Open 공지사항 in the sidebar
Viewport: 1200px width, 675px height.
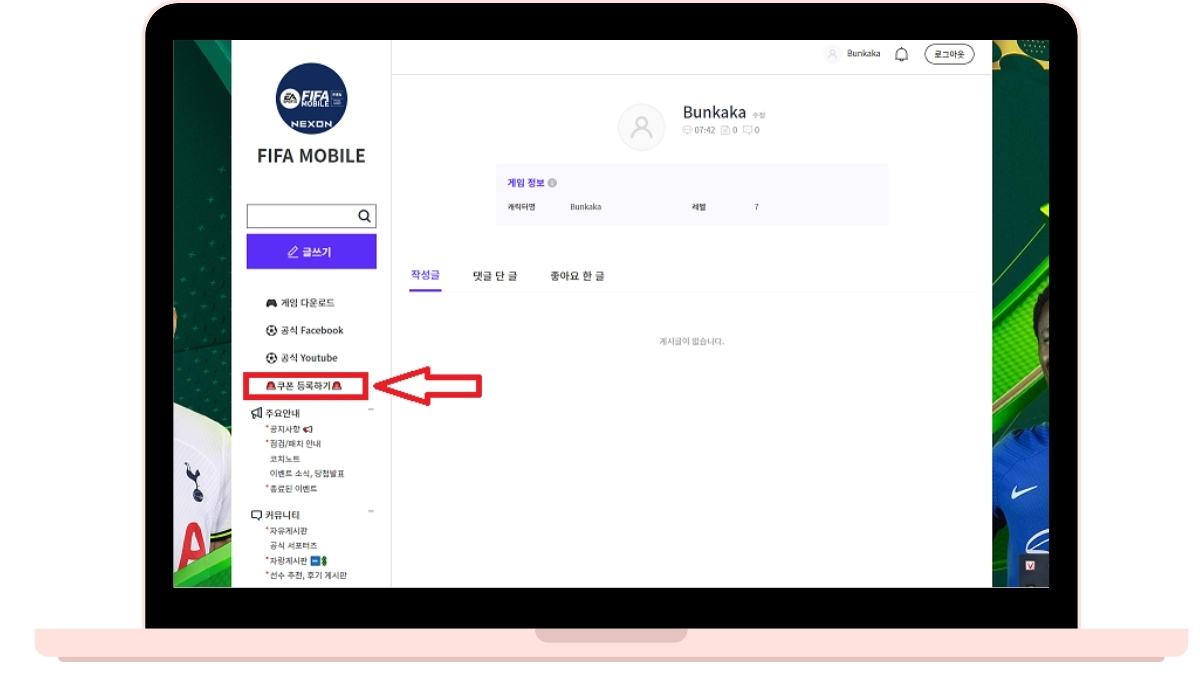click(285, 429)
